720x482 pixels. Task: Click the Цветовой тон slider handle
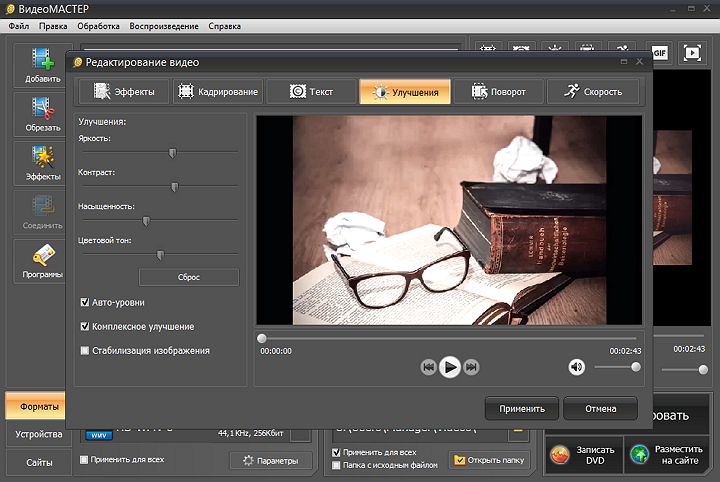pos(160,255)
